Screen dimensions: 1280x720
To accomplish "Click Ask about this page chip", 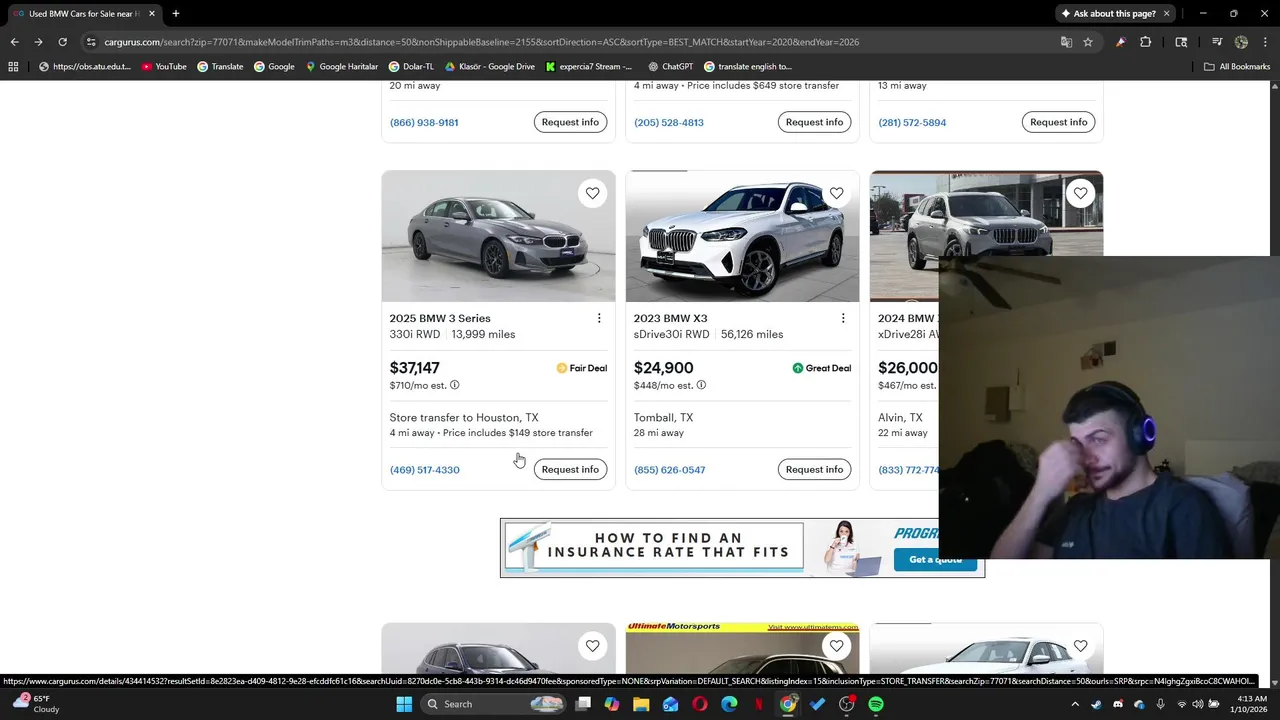I will pyautogui.click(x=1108, y=14).
